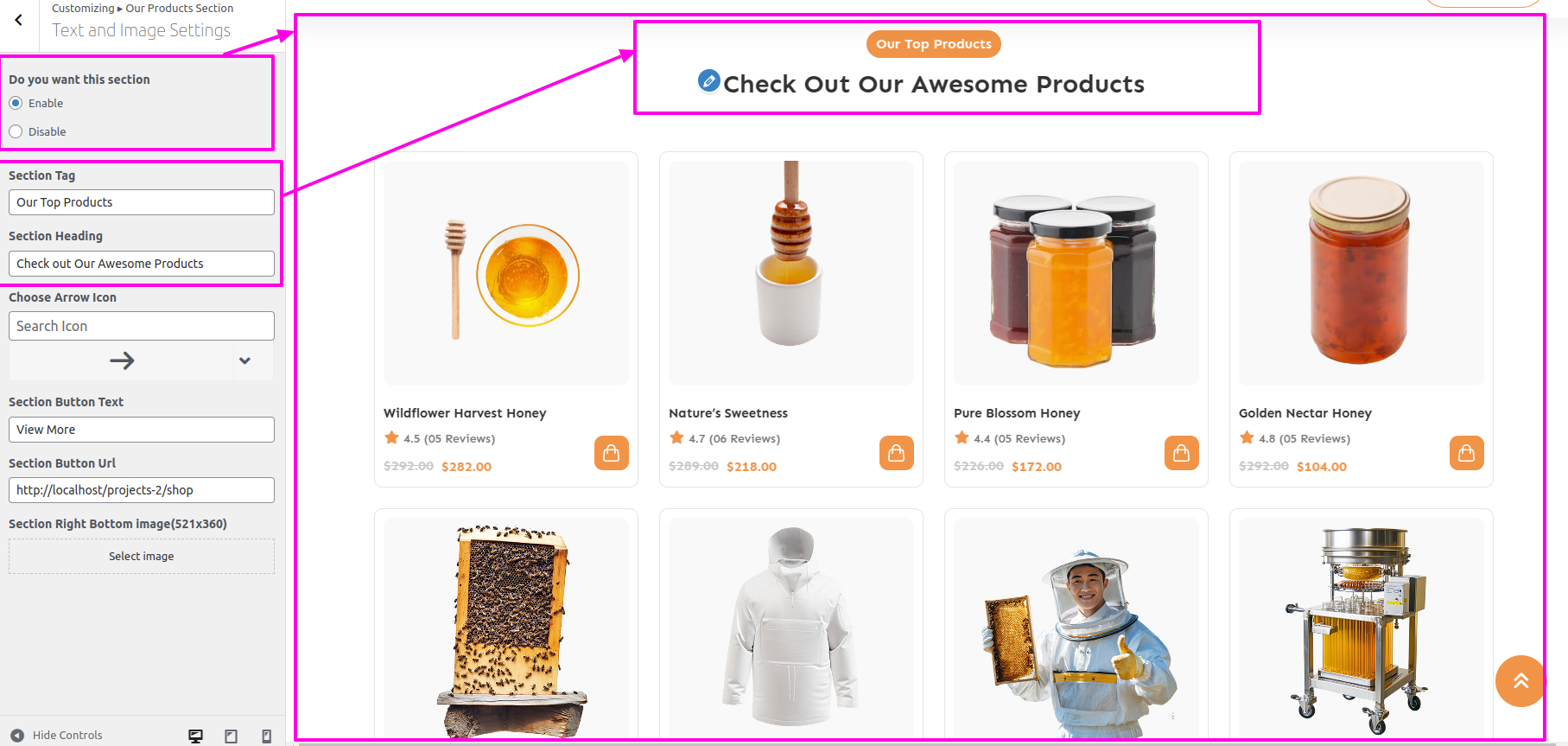The height and width of the screenshot is (746, 1568).
Task: Click the orange scroll-to-top button
Action: pyautogui.click(x=1520, y=681)
